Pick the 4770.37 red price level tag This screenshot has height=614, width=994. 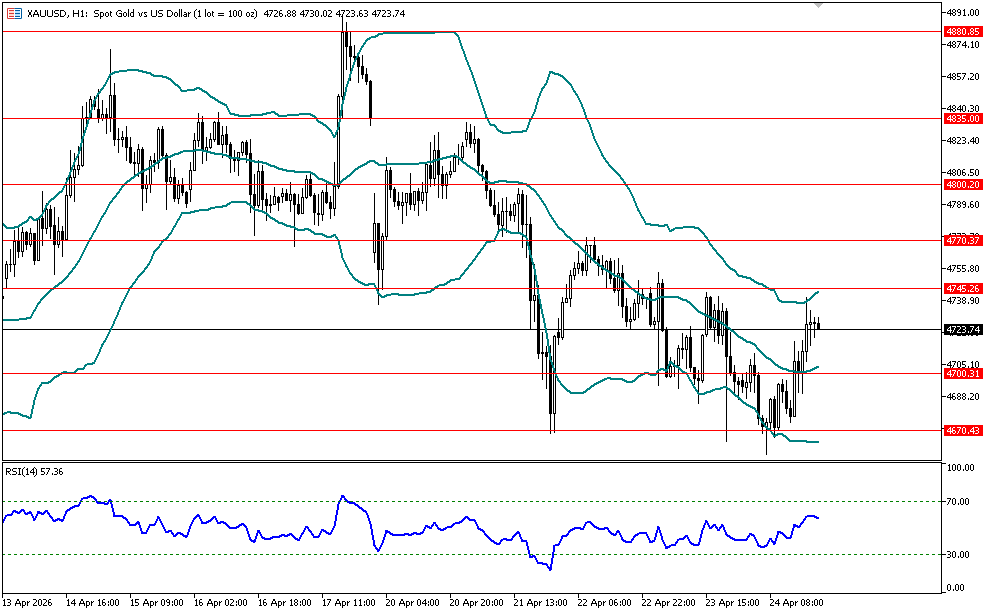click(962, 240)
